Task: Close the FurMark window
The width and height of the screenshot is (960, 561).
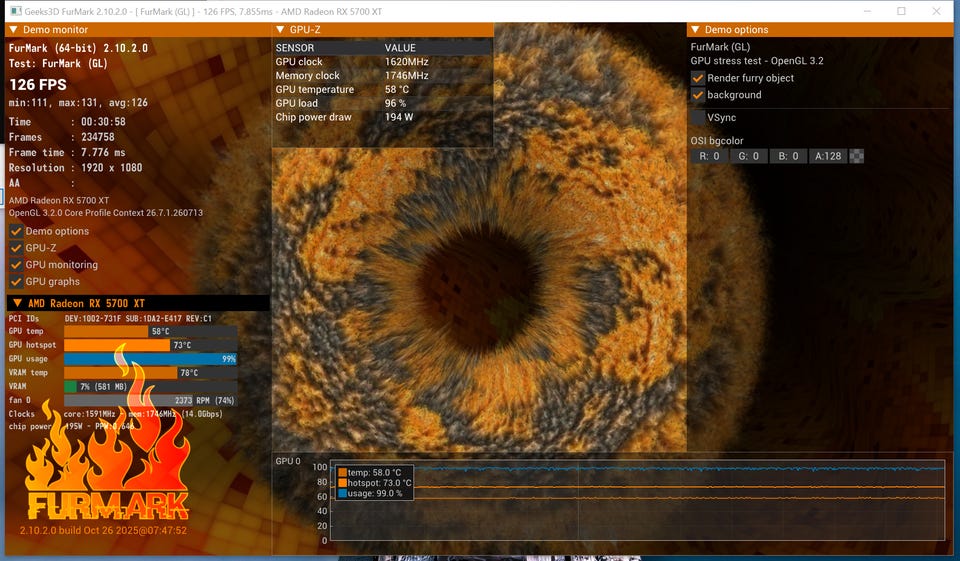Action: tap(936, 11)
